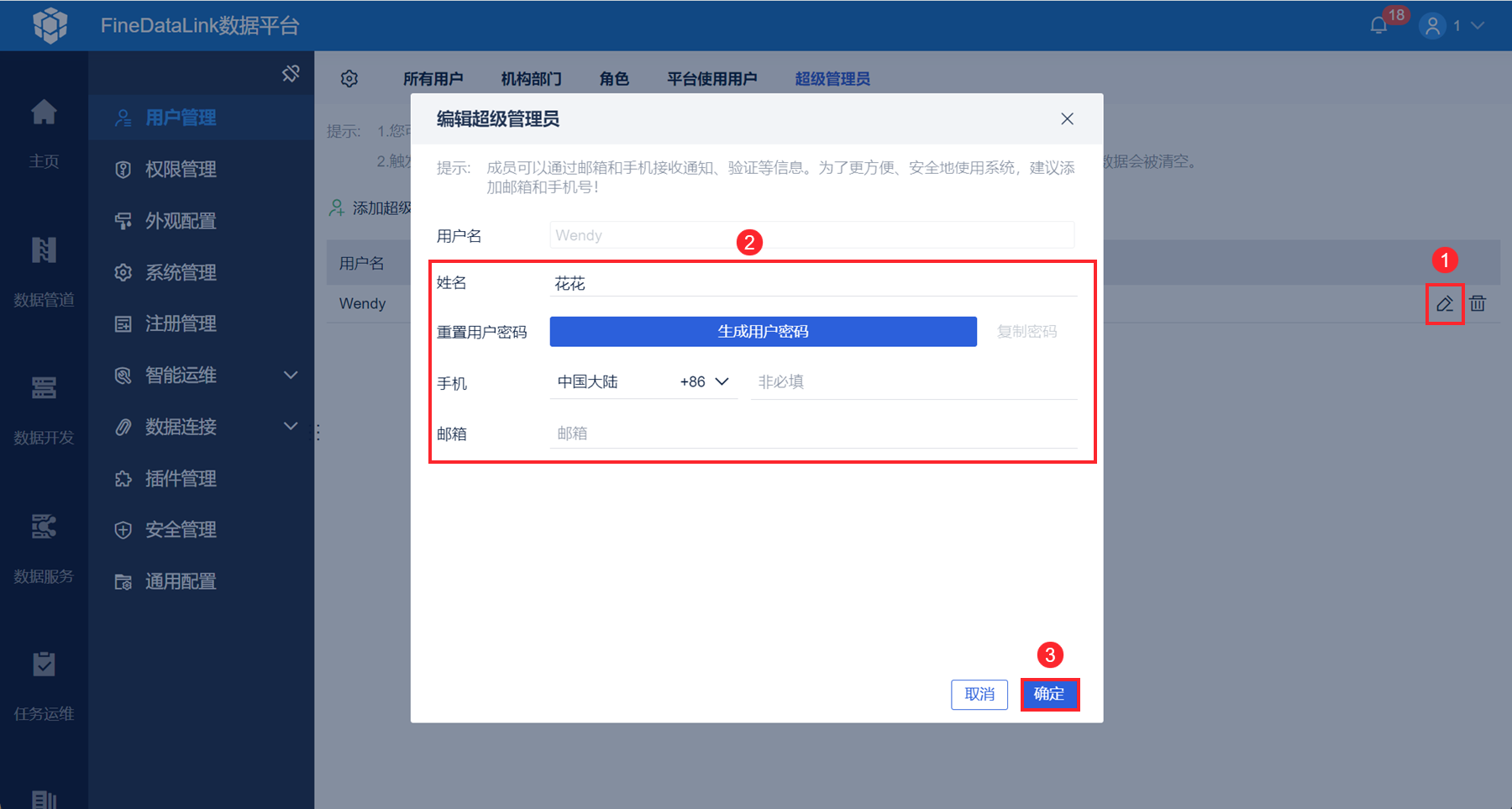Screen dimensions: 1512x809
Task: Click the delete trash icon for Wendy
Action: coord(1478,303)
